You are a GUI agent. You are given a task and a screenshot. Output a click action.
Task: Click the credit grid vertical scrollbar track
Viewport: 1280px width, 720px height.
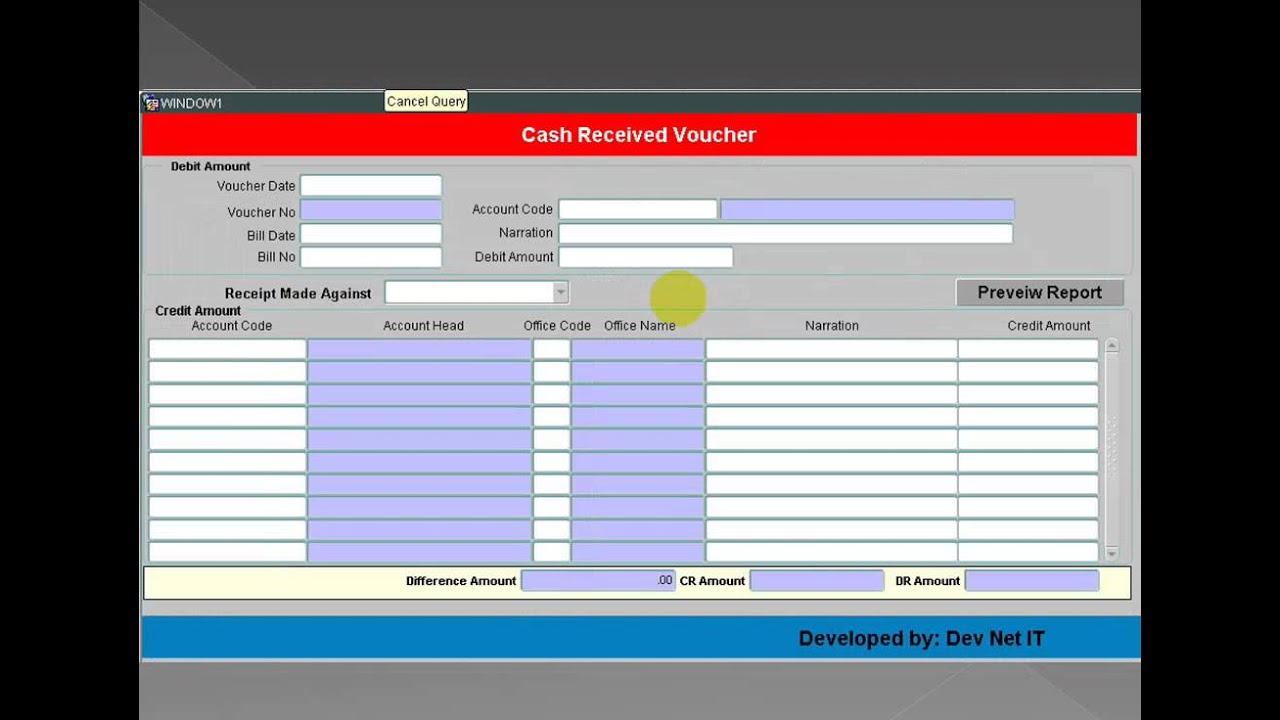click(1111, 450)
